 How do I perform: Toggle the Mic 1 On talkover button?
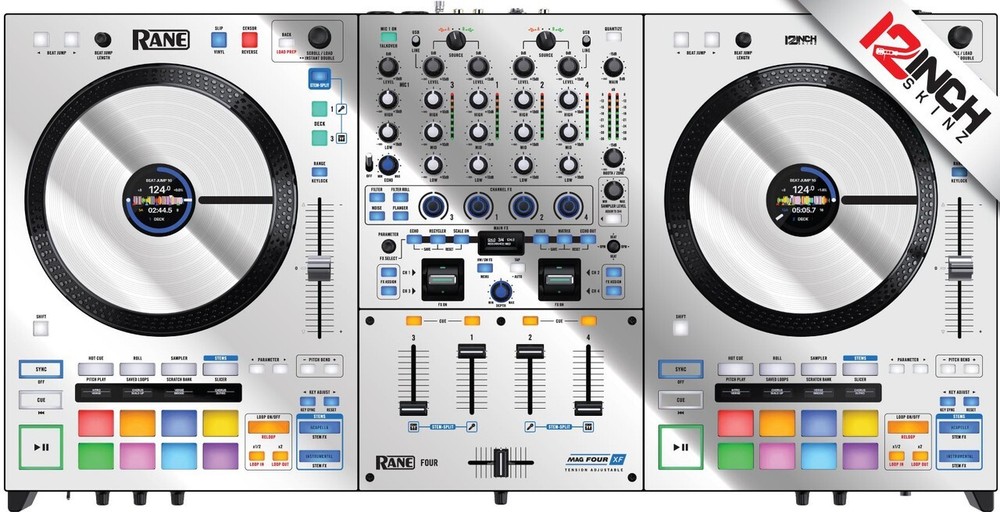click(x=389, y=37)
